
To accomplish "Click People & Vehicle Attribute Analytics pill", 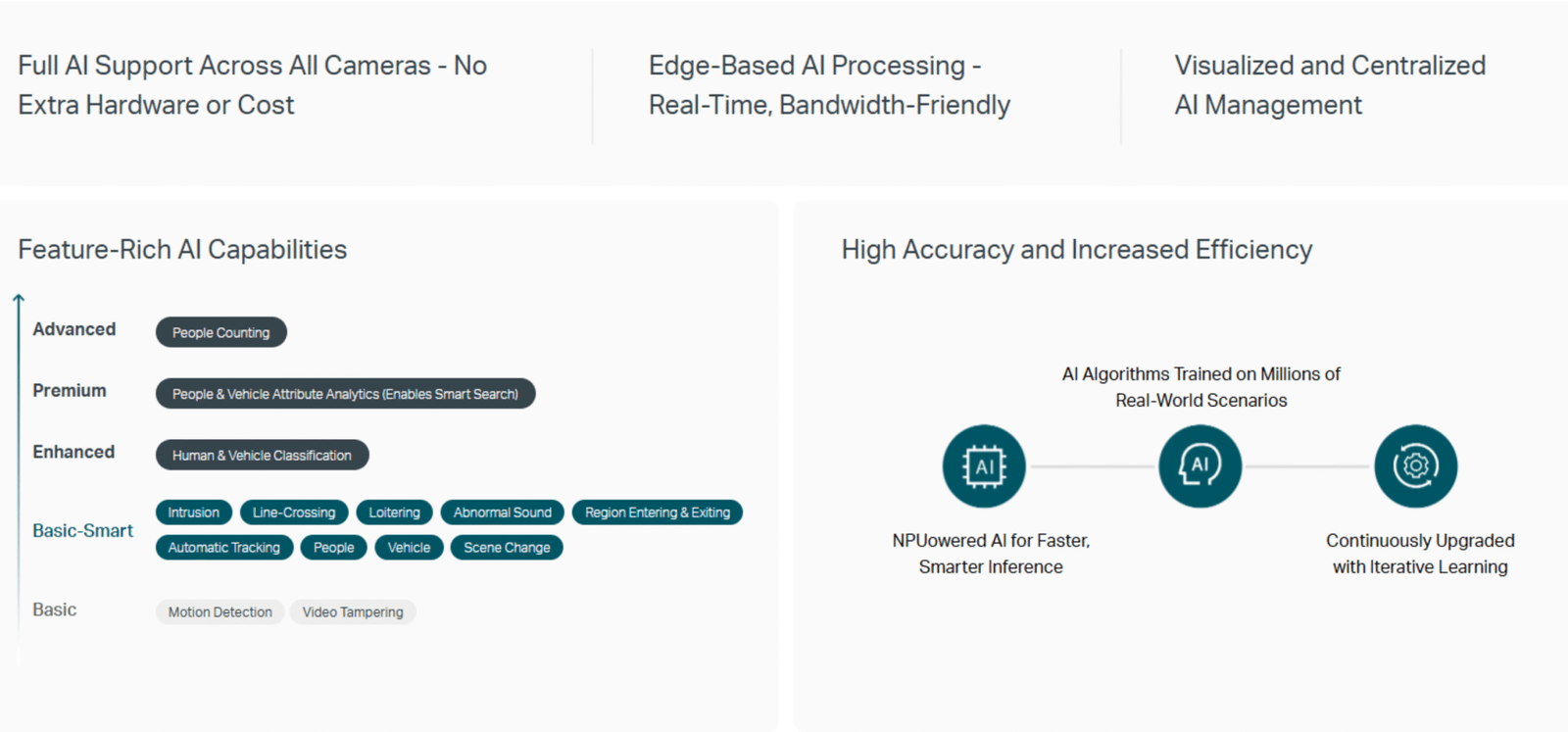I will coord(345,394).
